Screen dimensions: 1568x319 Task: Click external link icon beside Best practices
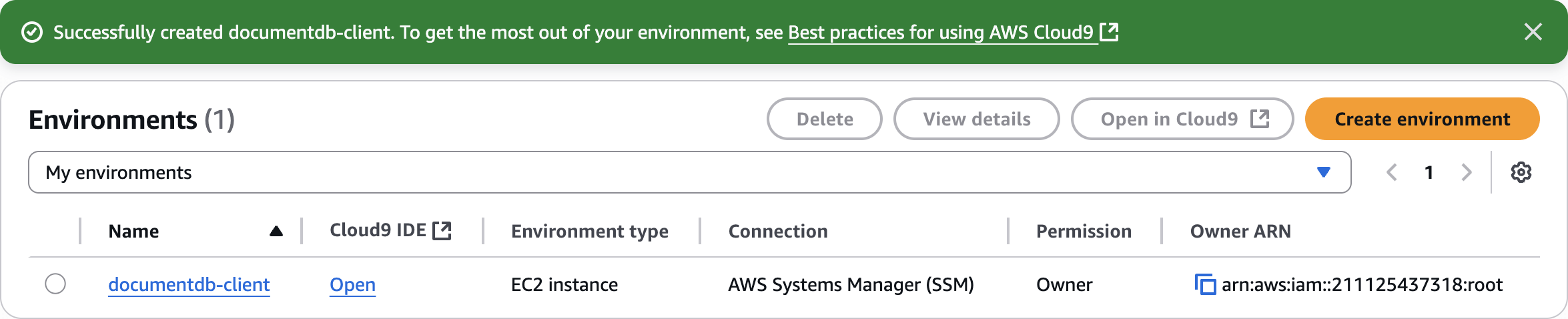(1109, 32)
